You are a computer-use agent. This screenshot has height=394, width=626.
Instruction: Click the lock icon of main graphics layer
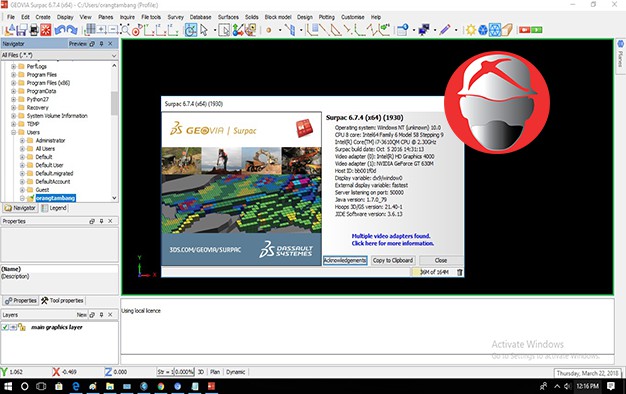pyautogui.click(x=22, y=327)
